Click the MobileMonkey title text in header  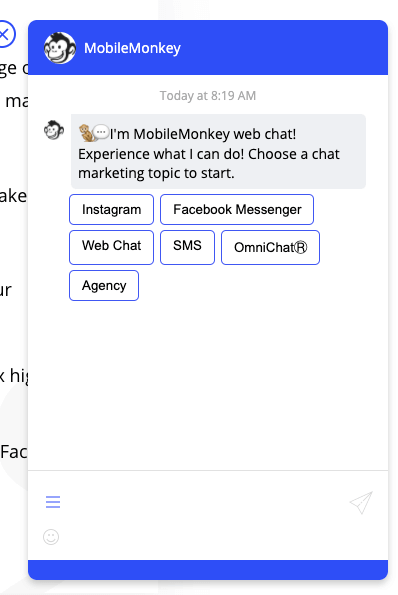[132, 48]
